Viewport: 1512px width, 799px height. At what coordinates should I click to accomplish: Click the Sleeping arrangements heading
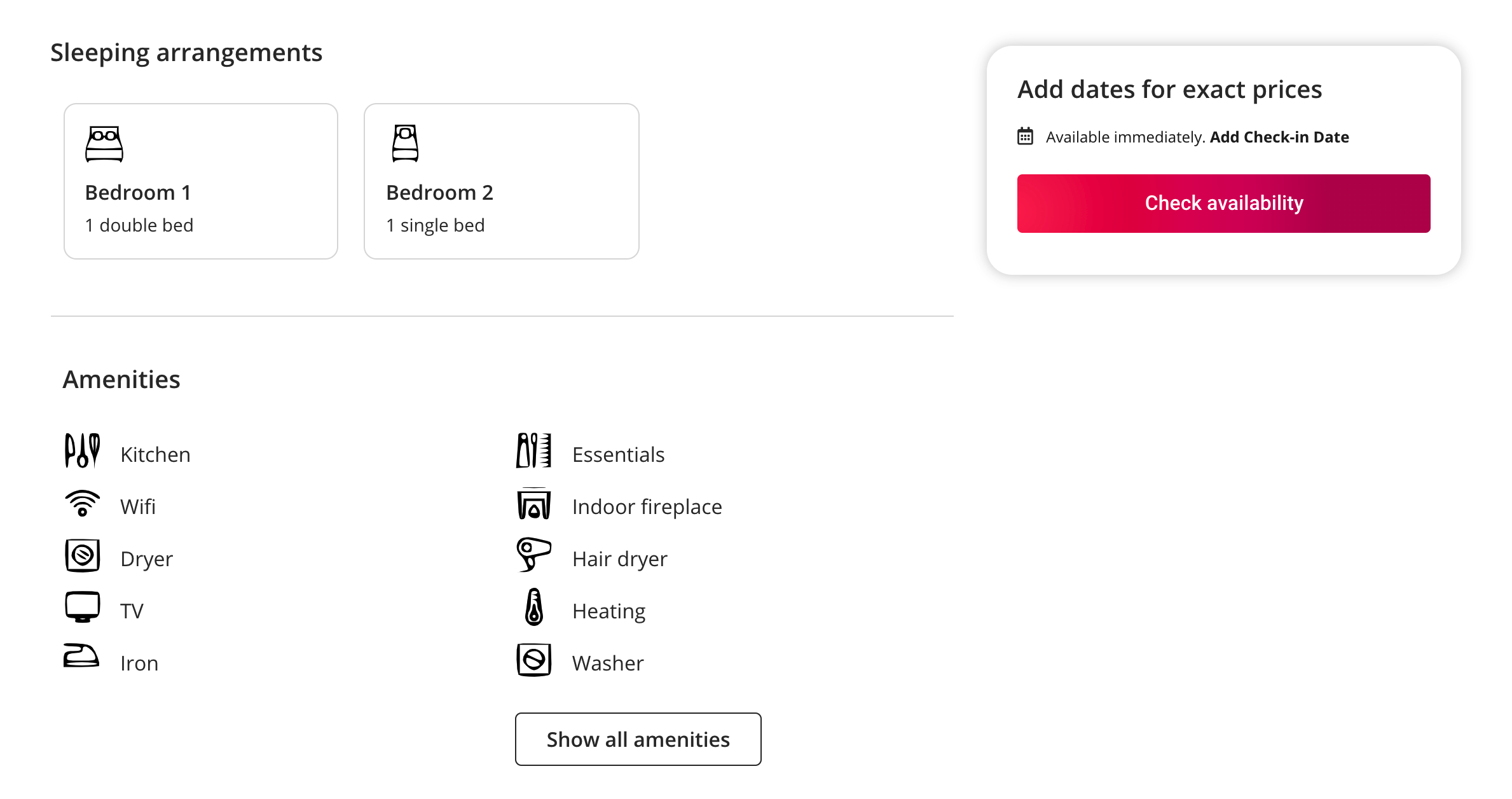[186, 52]
